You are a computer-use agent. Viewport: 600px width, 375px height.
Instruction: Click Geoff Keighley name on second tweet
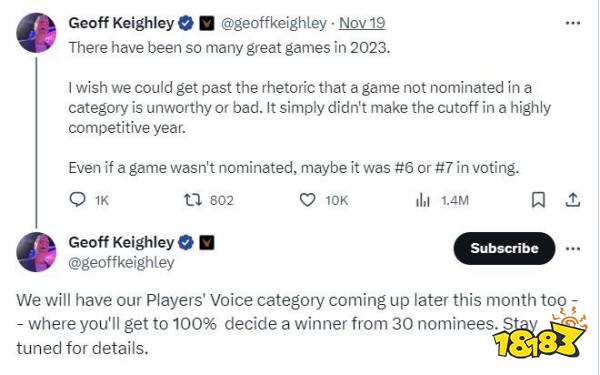tap(121, 243)
